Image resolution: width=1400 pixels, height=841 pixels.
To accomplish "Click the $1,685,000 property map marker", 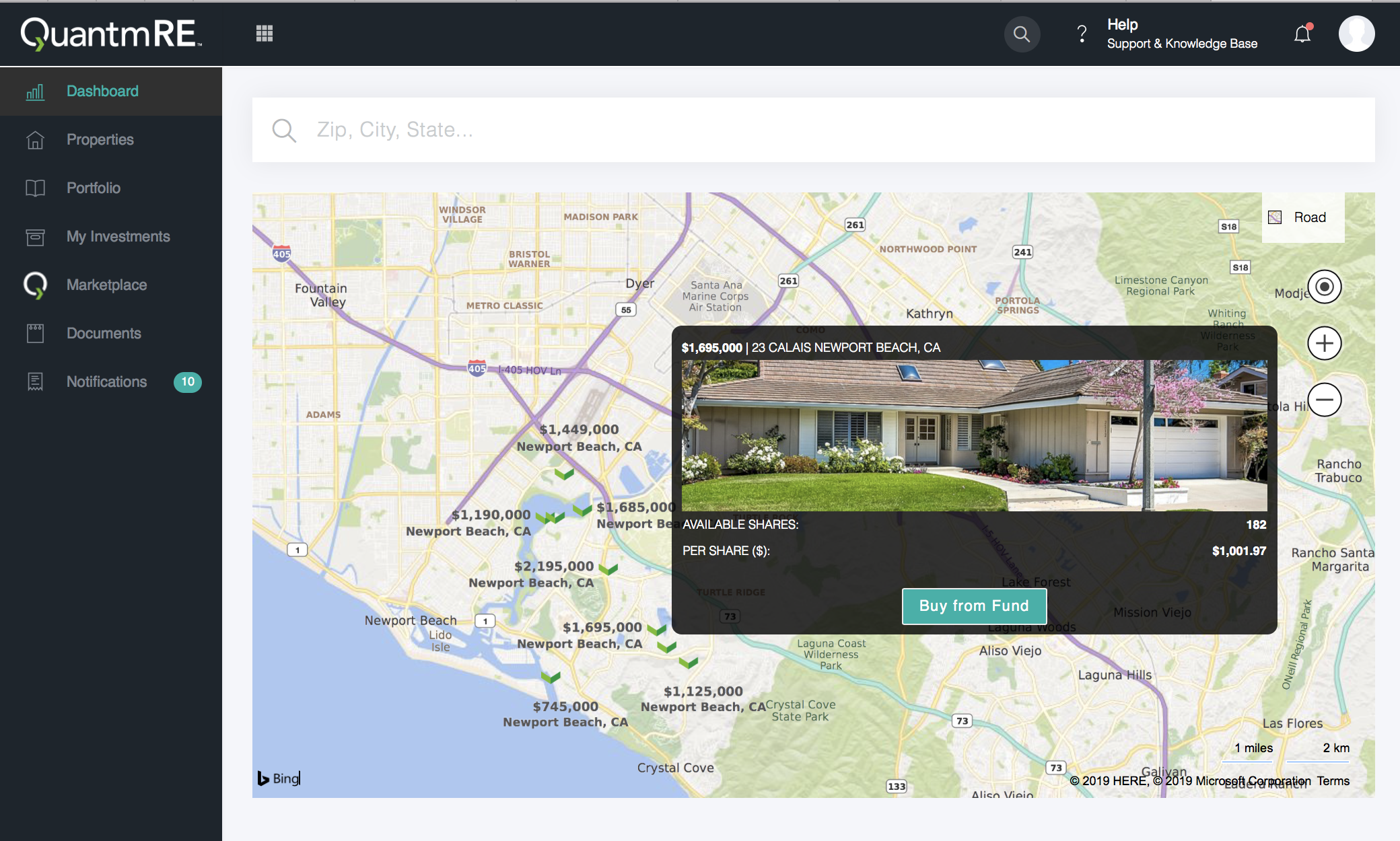I will pyautogui.click(x=582, y=509).
